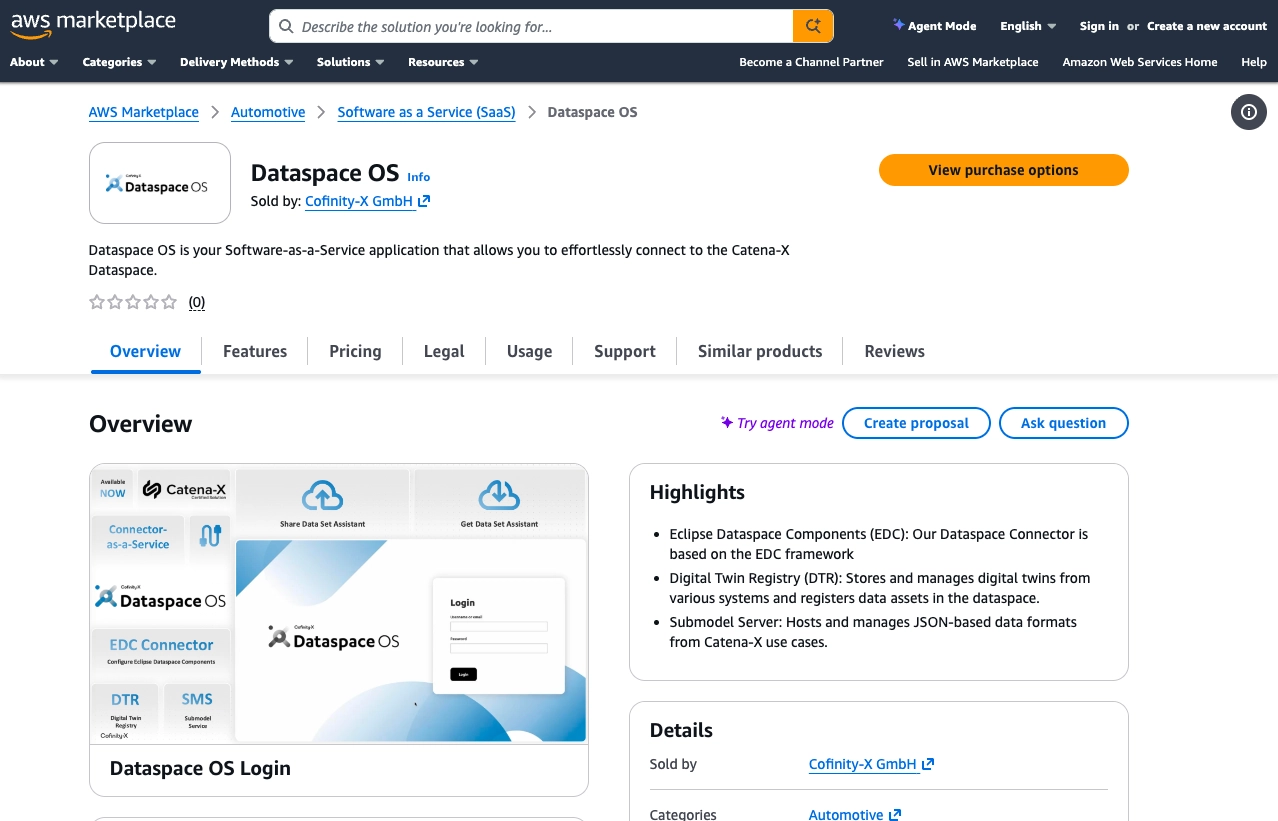Image resolution: width=1278 pixels, height=821 pixels.
Task: Open the English language selector
Action: pos(1028,26)
